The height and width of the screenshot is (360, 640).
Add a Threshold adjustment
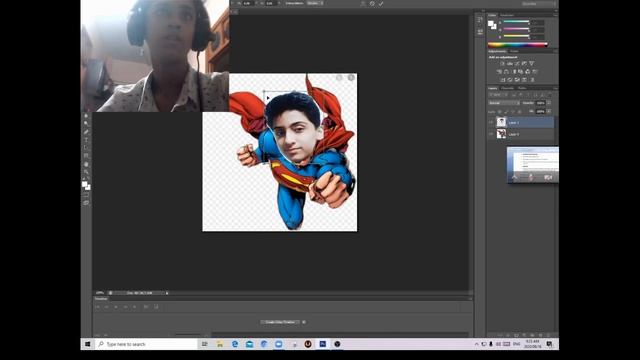517,80
